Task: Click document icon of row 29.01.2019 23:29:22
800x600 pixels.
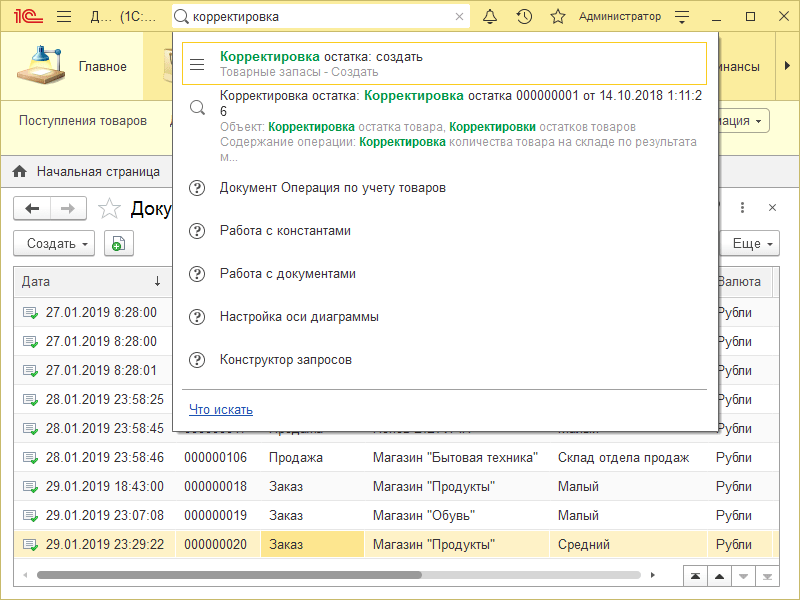Action: pyautogui.click(x=31, y=544)
